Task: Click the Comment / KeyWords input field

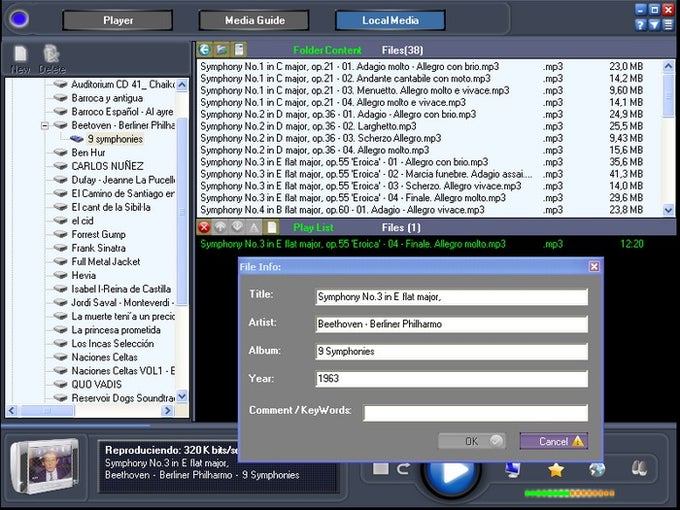Action: (x=475, y=412)
